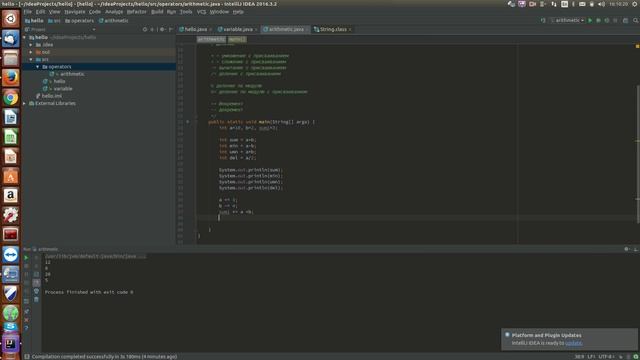Launch Firefox from the Ubuntu dock
The width and height of the screenshot is (640, 360).
pyautogui.click(x=11, y=78)
